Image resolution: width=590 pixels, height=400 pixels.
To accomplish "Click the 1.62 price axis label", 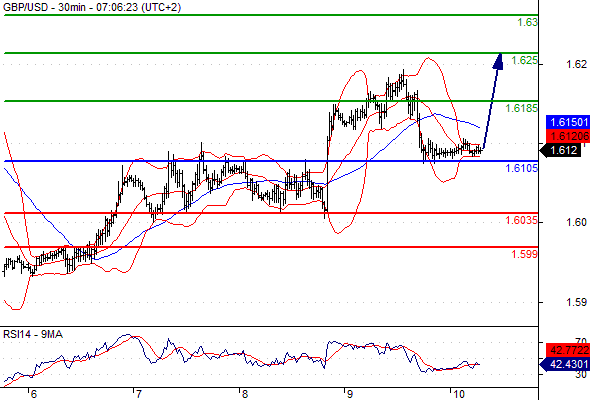I will click(576, 64).
